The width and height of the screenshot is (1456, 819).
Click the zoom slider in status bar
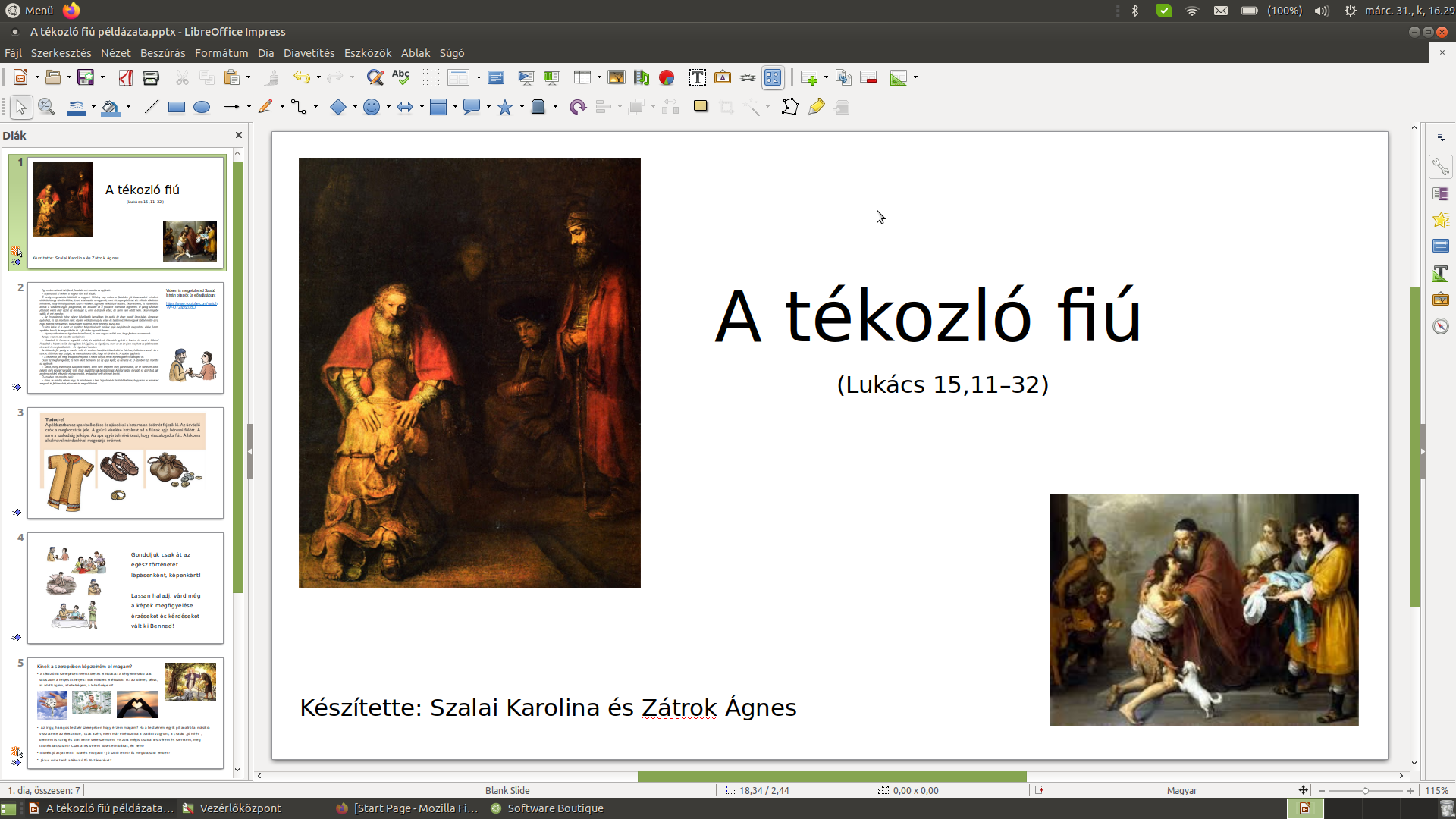pos(1365,790)
